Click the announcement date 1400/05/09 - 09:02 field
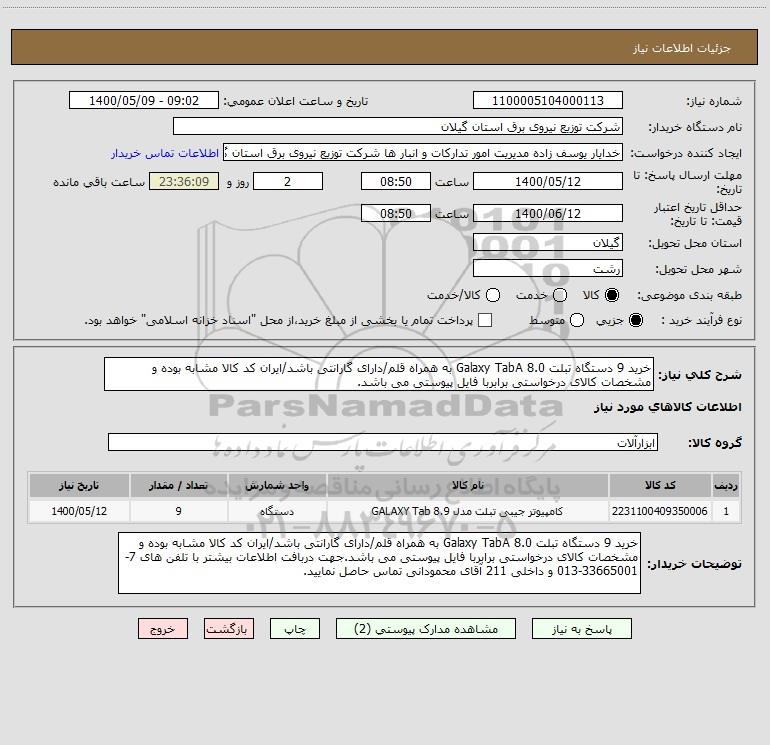770x745 pixels. click(x=144, y=100)
